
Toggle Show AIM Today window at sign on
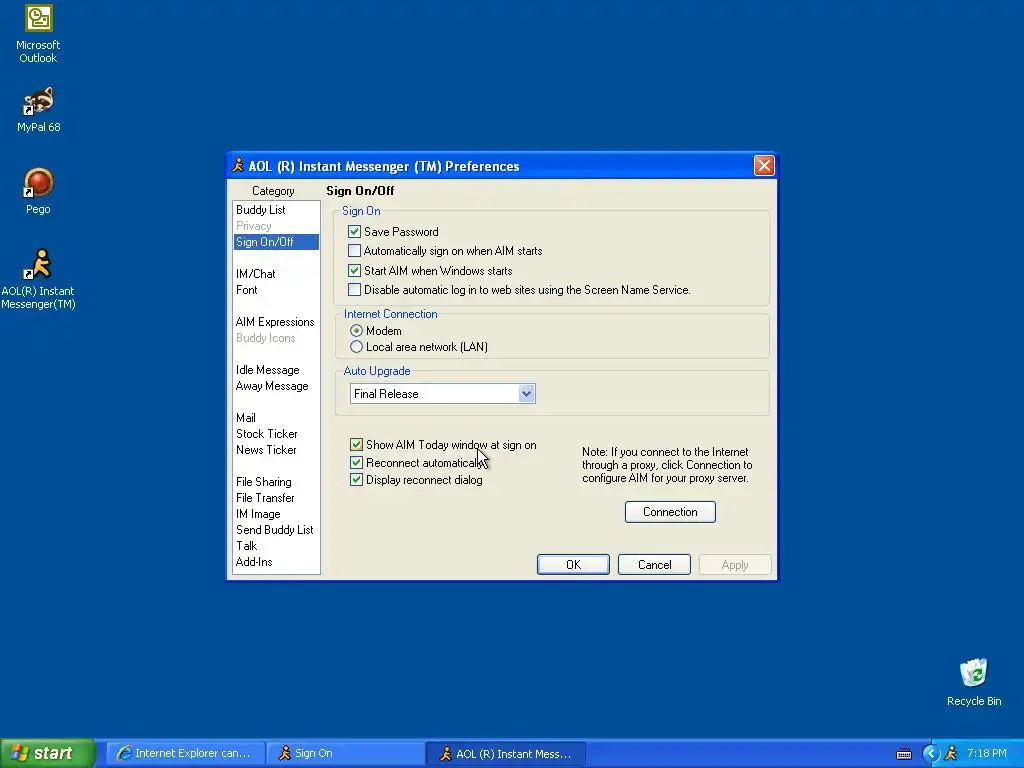coord(356,445)
